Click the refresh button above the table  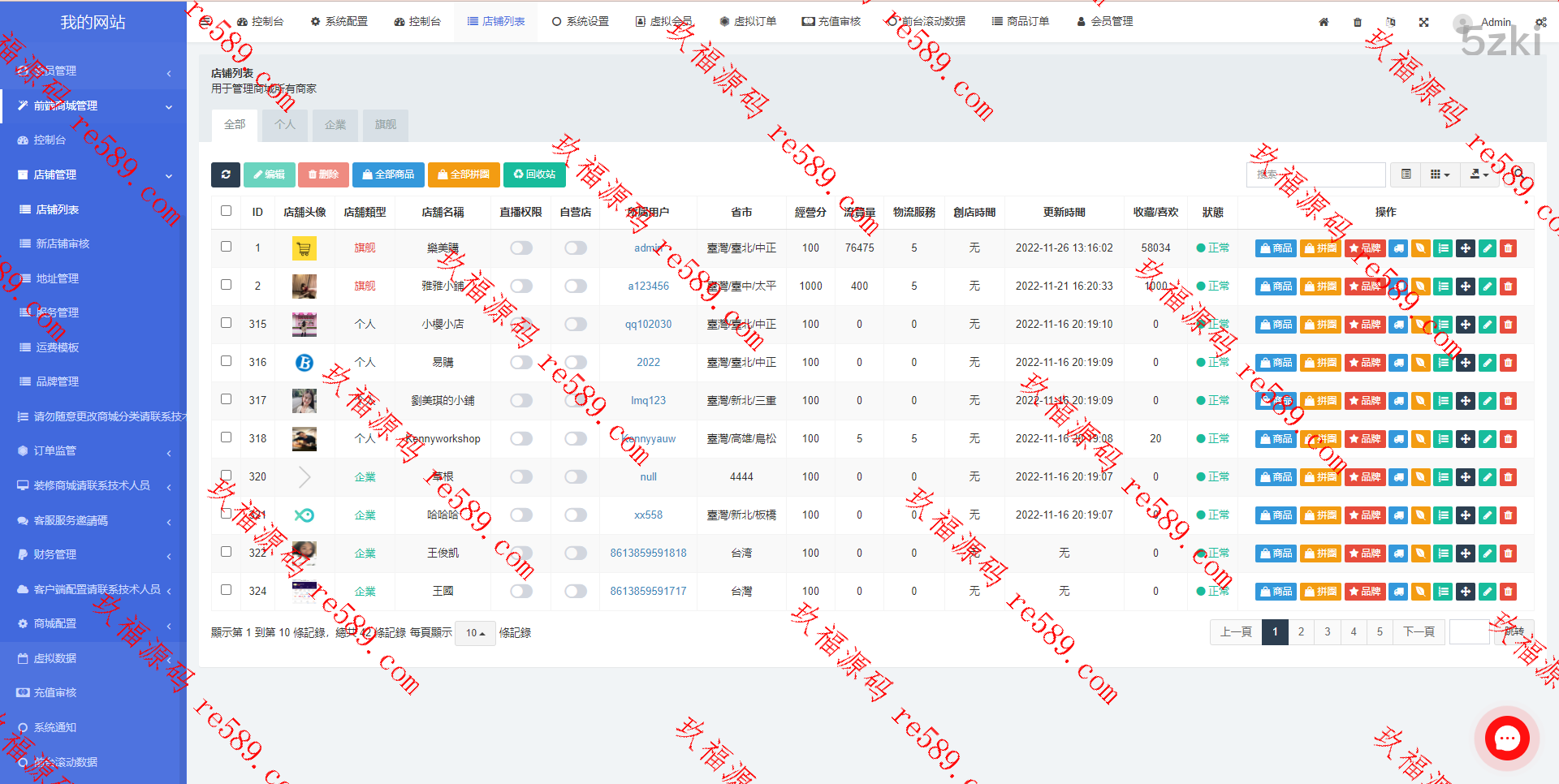225,174
